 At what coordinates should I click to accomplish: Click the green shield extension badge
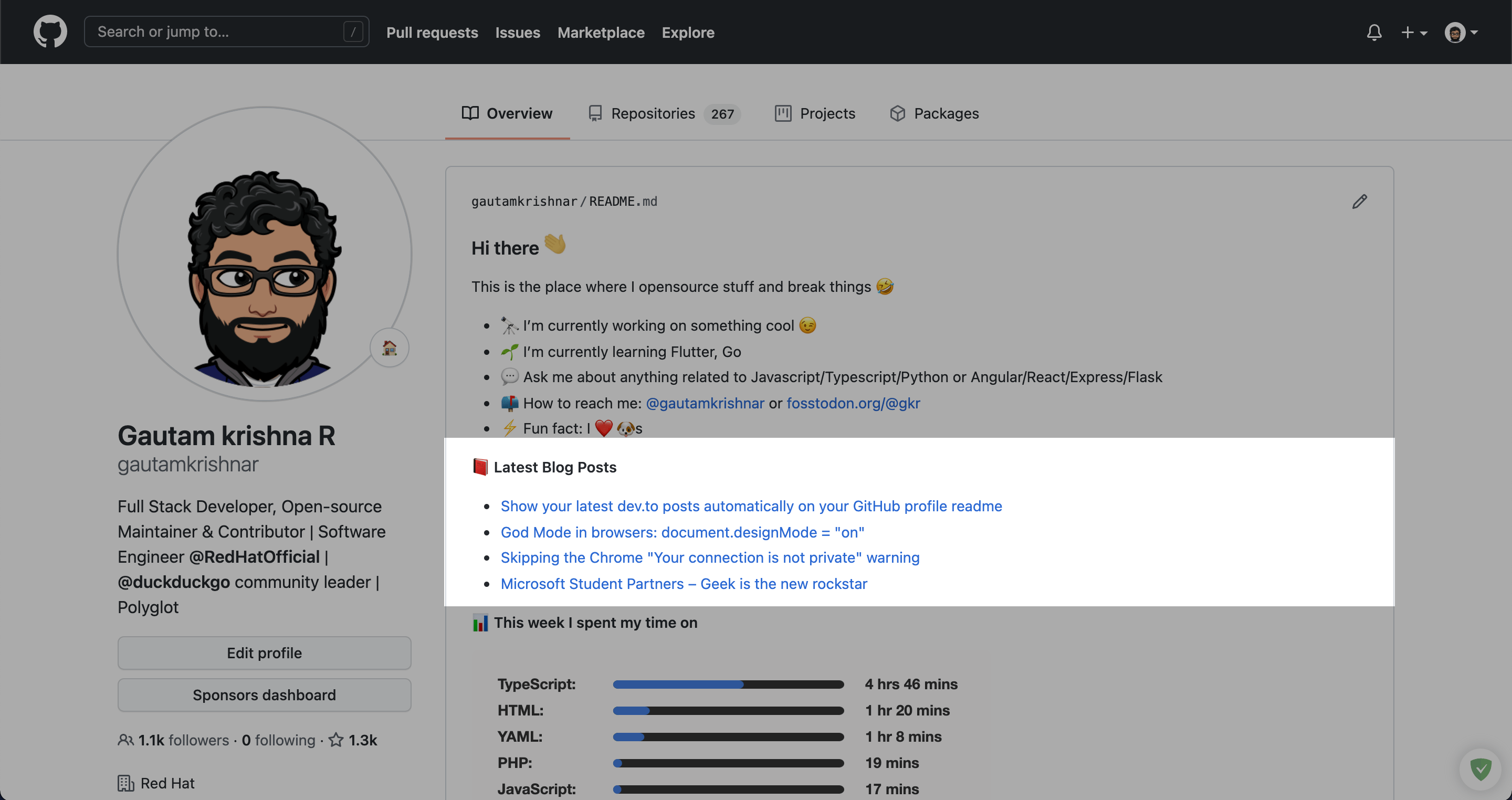[x=1480, y=769]
